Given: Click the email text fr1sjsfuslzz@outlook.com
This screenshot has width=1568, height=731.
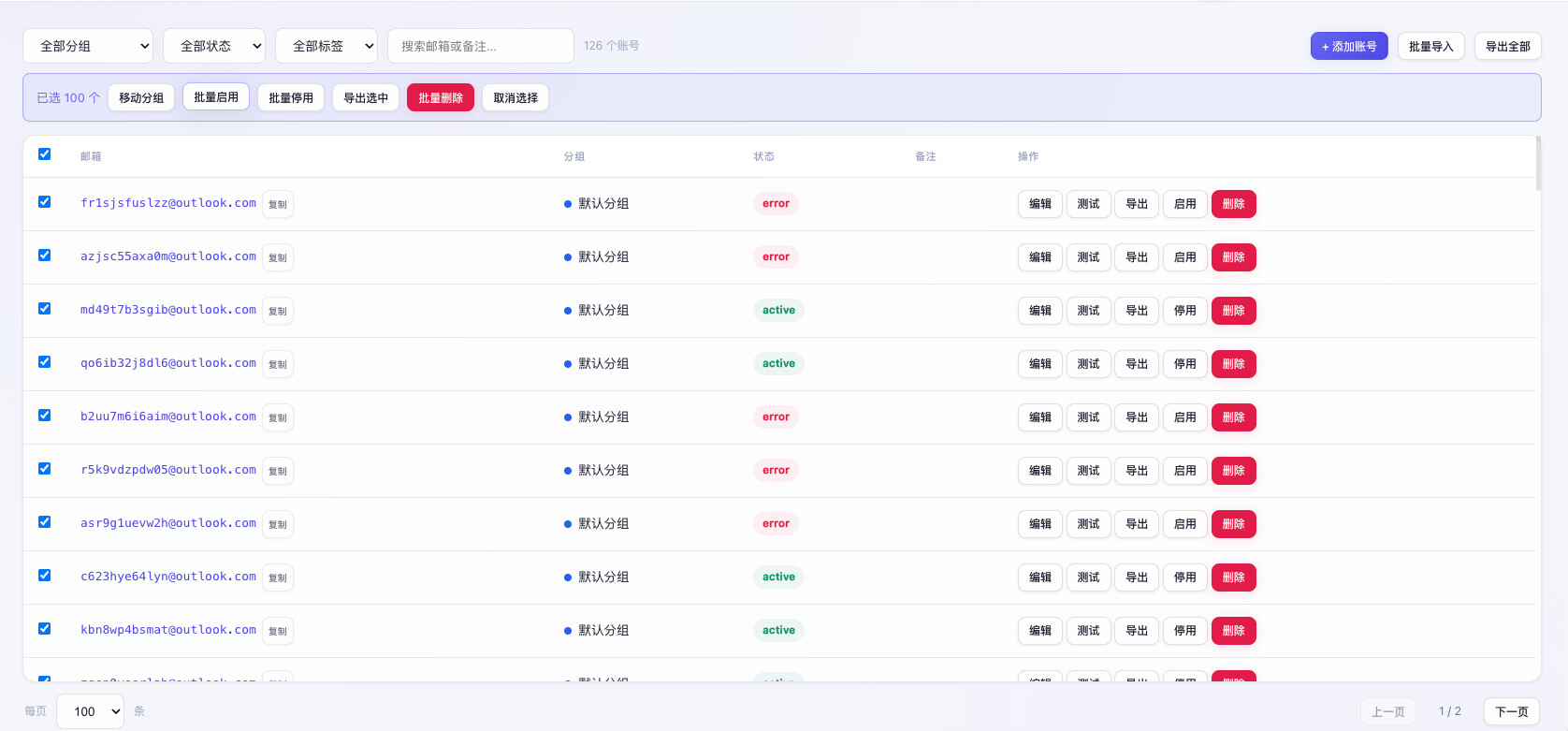Looking at the screenshot, I should click(168, 203).
